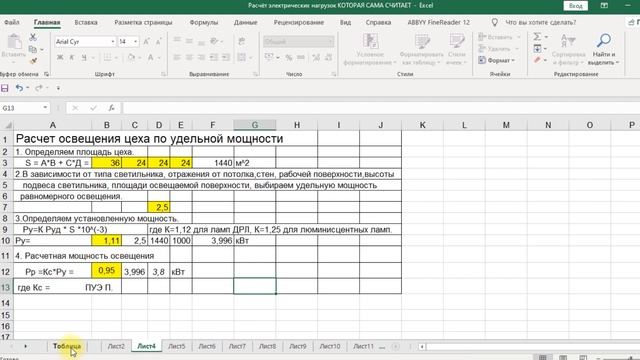Open the ABBYY FineReader 12 tab

[x=438, y=22]
